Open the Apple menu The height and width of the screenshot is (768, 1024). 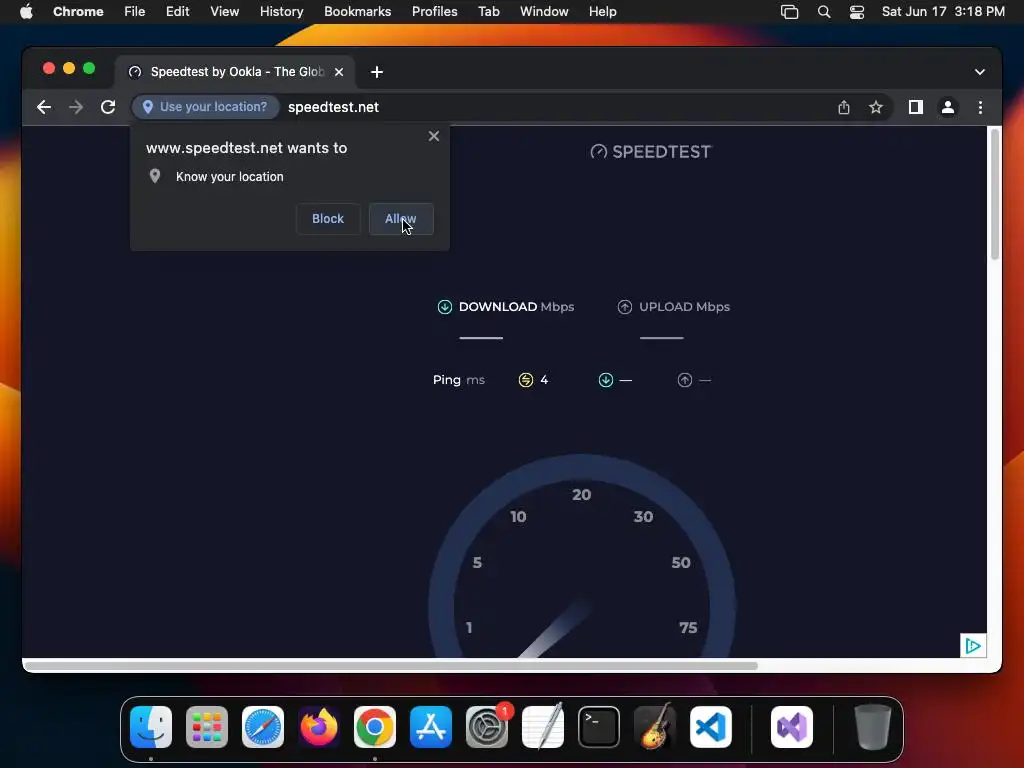[26, 12]
